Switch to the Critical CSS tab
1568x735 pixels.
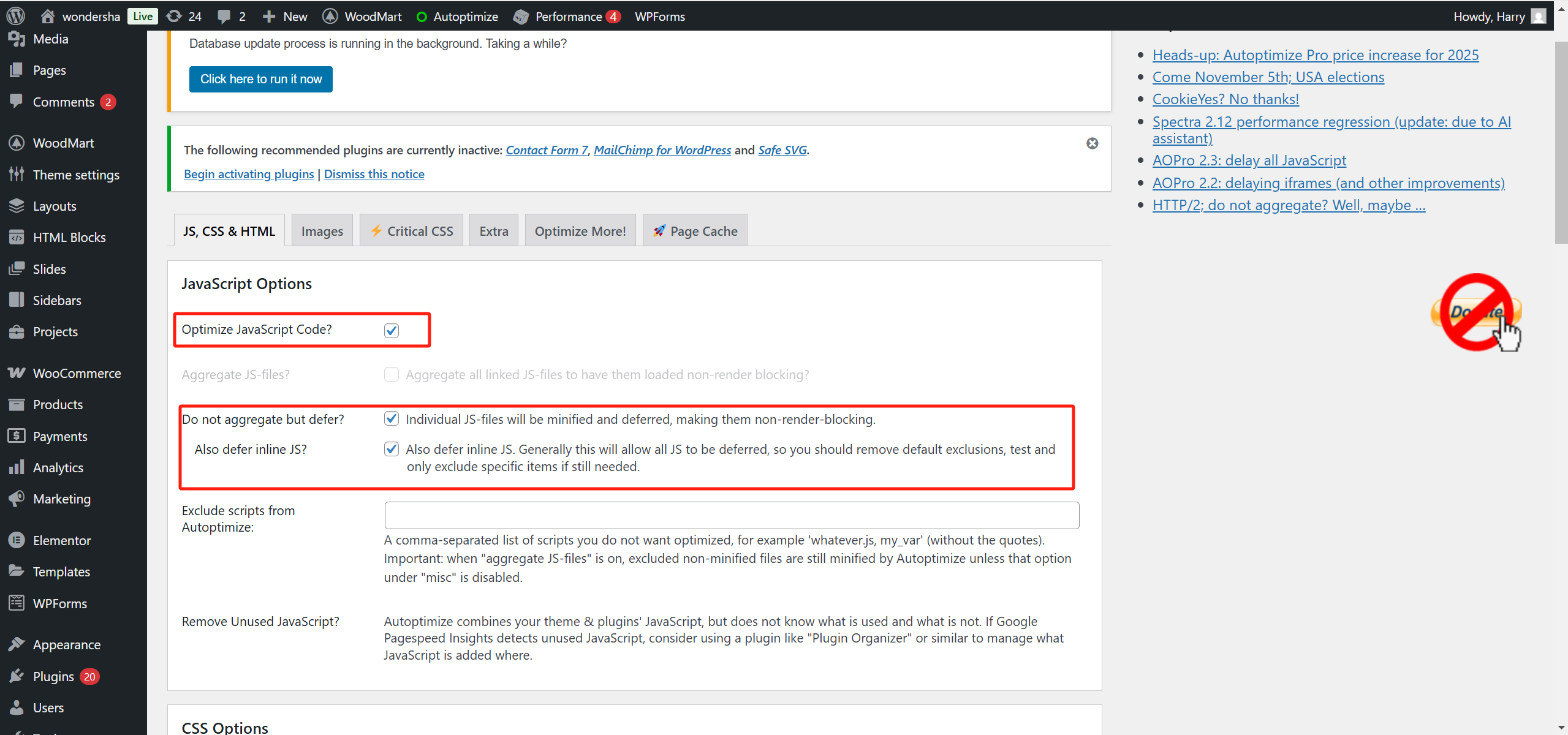point(411,231)
